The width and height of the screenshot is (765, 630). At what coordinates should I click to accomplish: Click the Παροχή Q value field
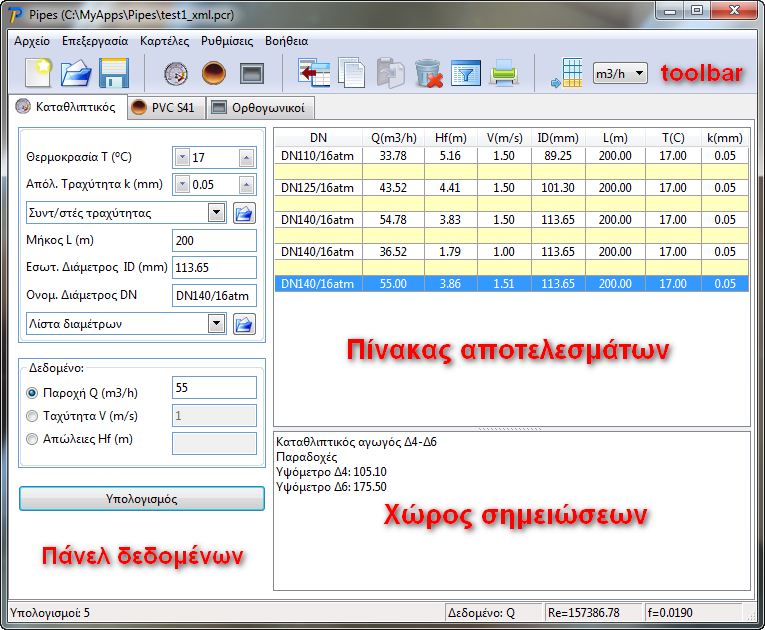tap(214, 387)
